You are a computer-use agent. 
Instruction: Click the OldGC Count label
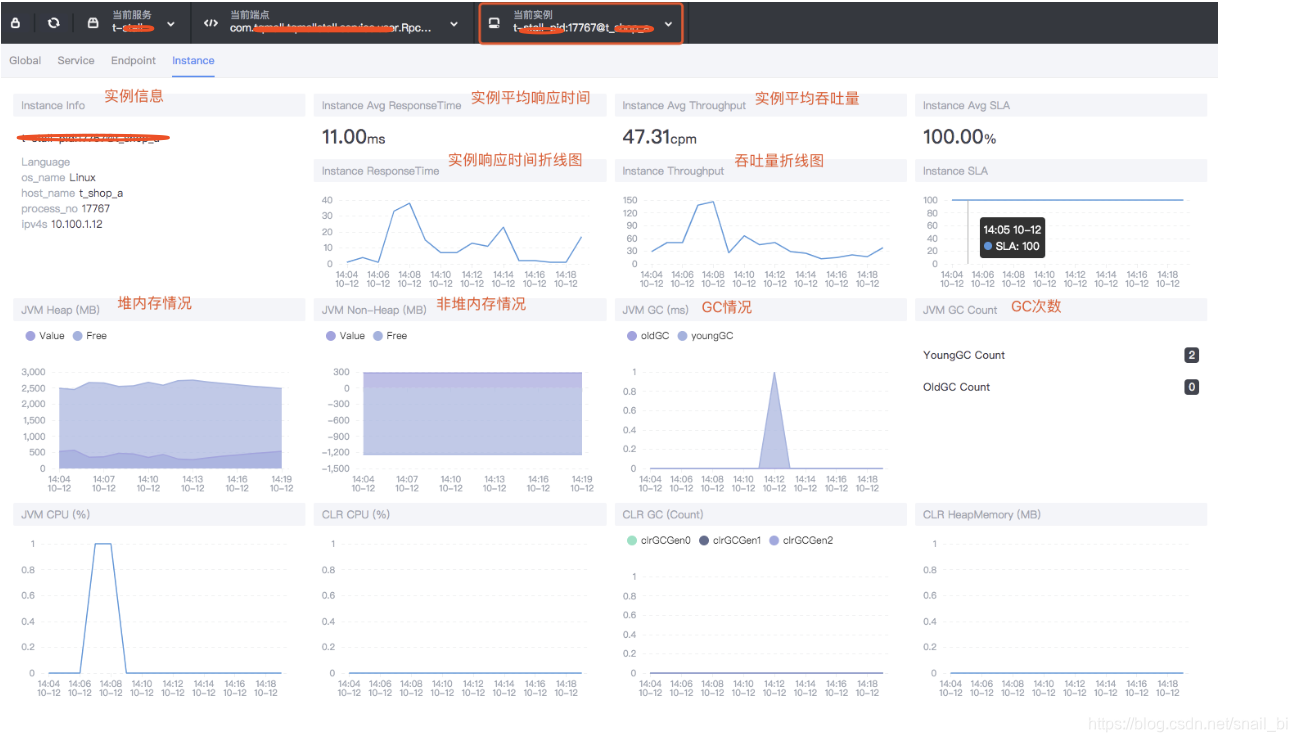(x=956, y=387)
